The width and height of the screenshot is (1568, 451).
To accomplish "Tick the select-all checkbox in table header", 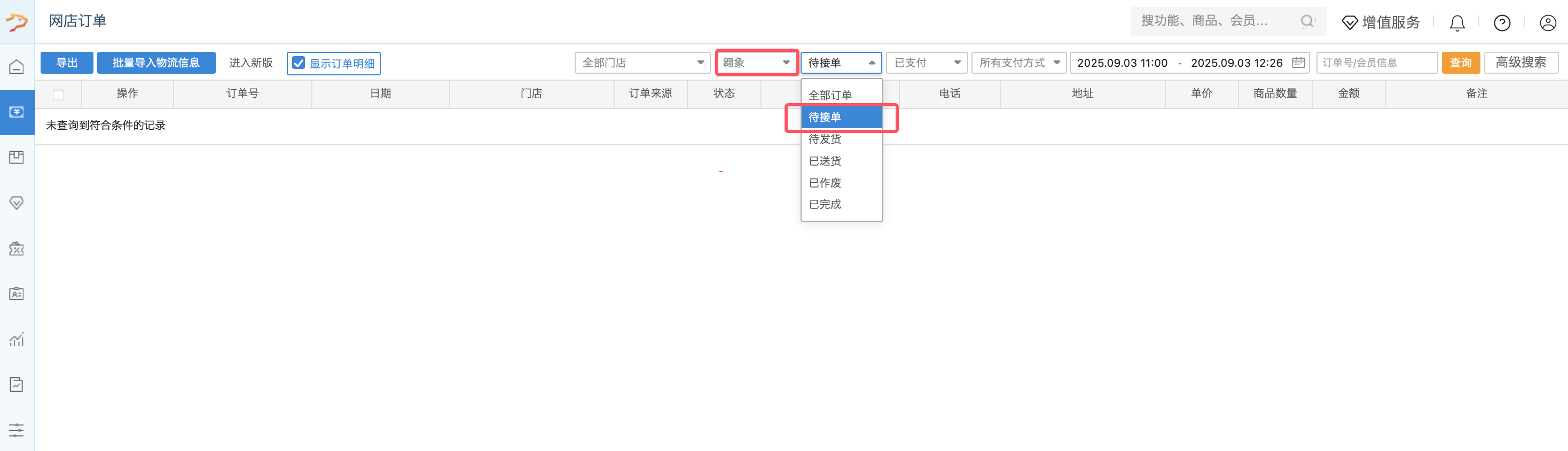I will pos(58,95).
